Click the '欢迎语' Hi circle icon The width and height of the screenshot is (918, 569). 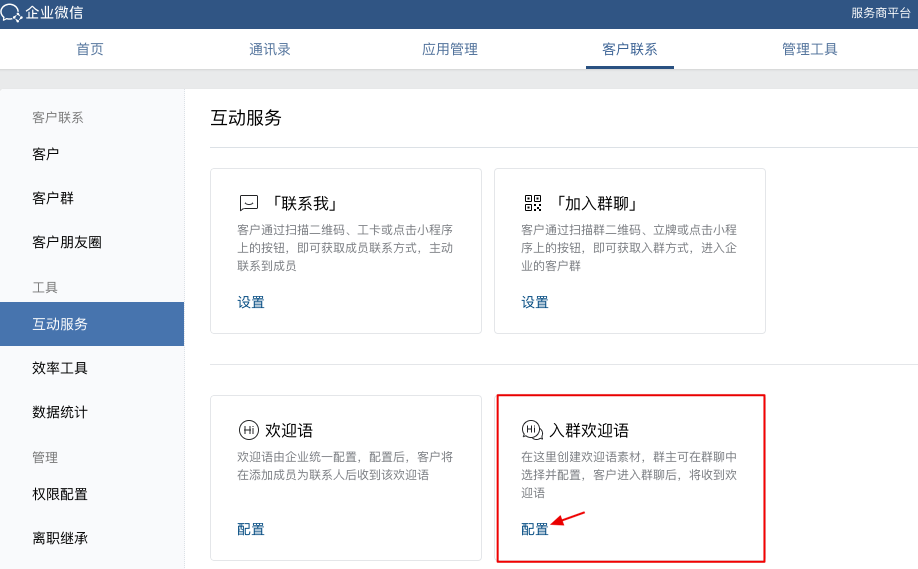coord(249,430)
